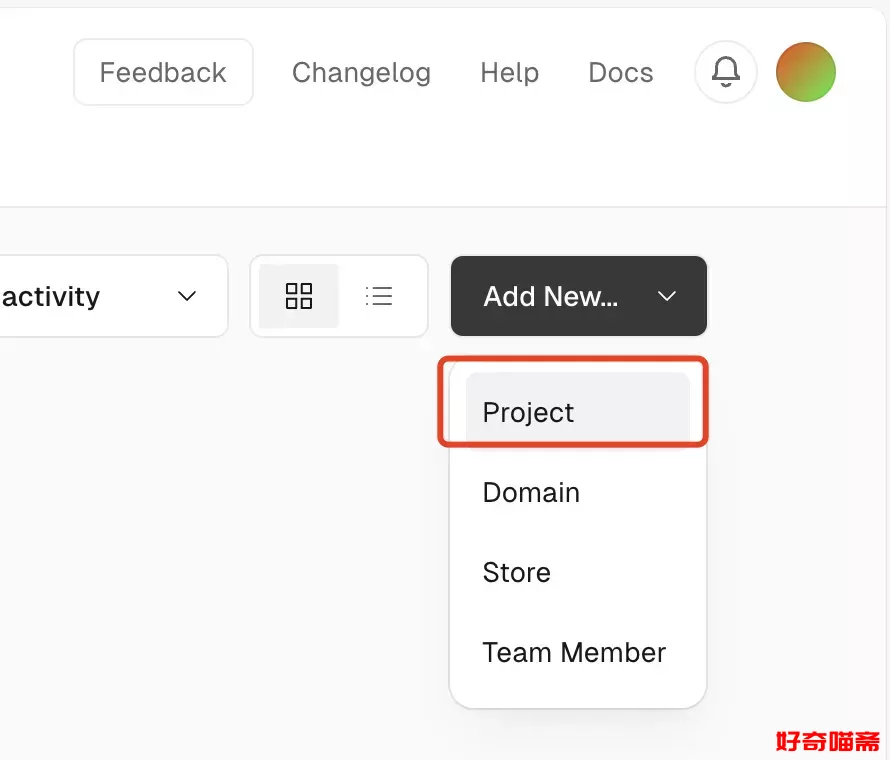Click the red highlight border around Project
The width and height of the screenshot is (890, 760).
coord(574,359)
